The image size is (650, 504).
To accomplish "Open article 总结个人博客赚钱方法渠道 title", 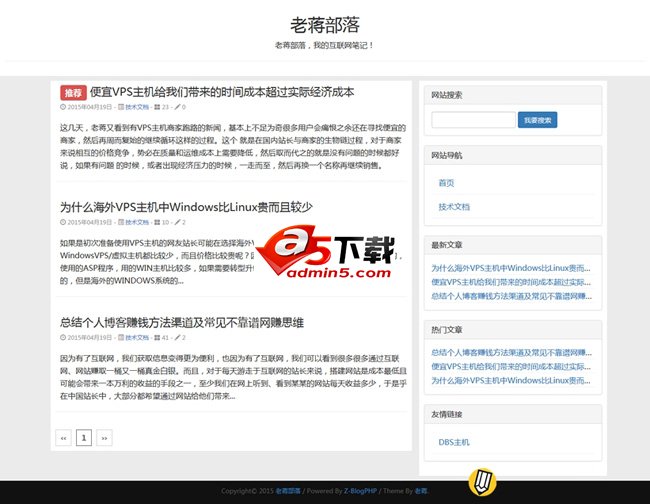I will 182,322.
